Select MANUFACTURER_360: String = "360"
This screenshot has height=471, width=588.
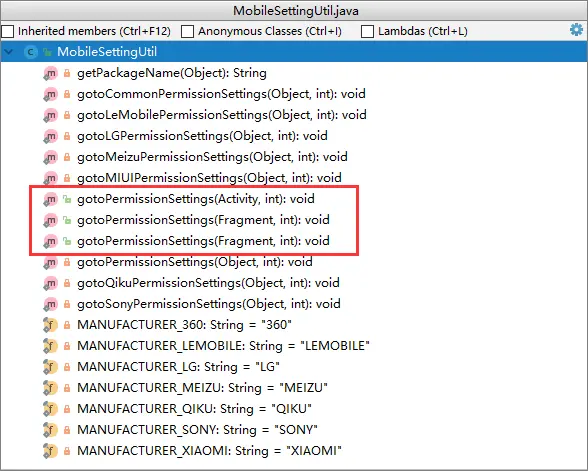(184, 325)
